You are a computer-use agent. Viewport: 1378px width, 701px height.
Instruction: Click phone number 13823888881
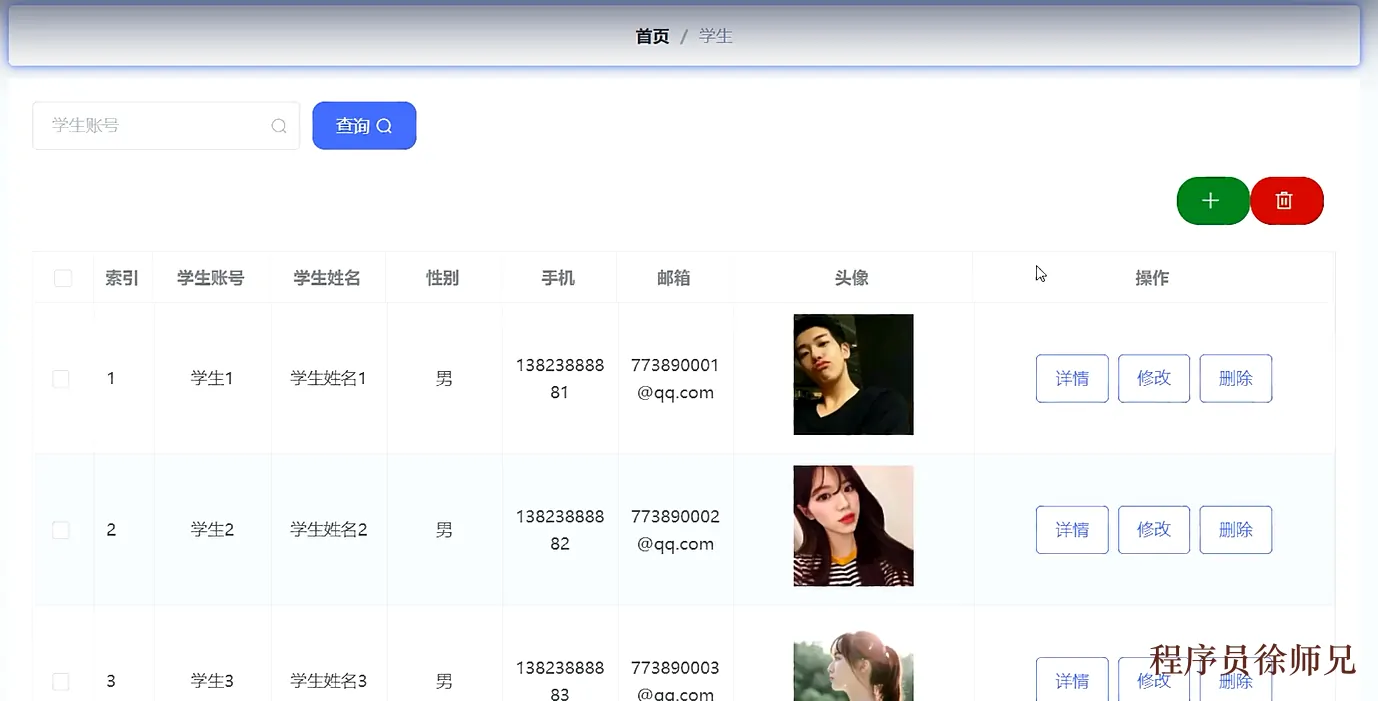[x=560, y=379]
